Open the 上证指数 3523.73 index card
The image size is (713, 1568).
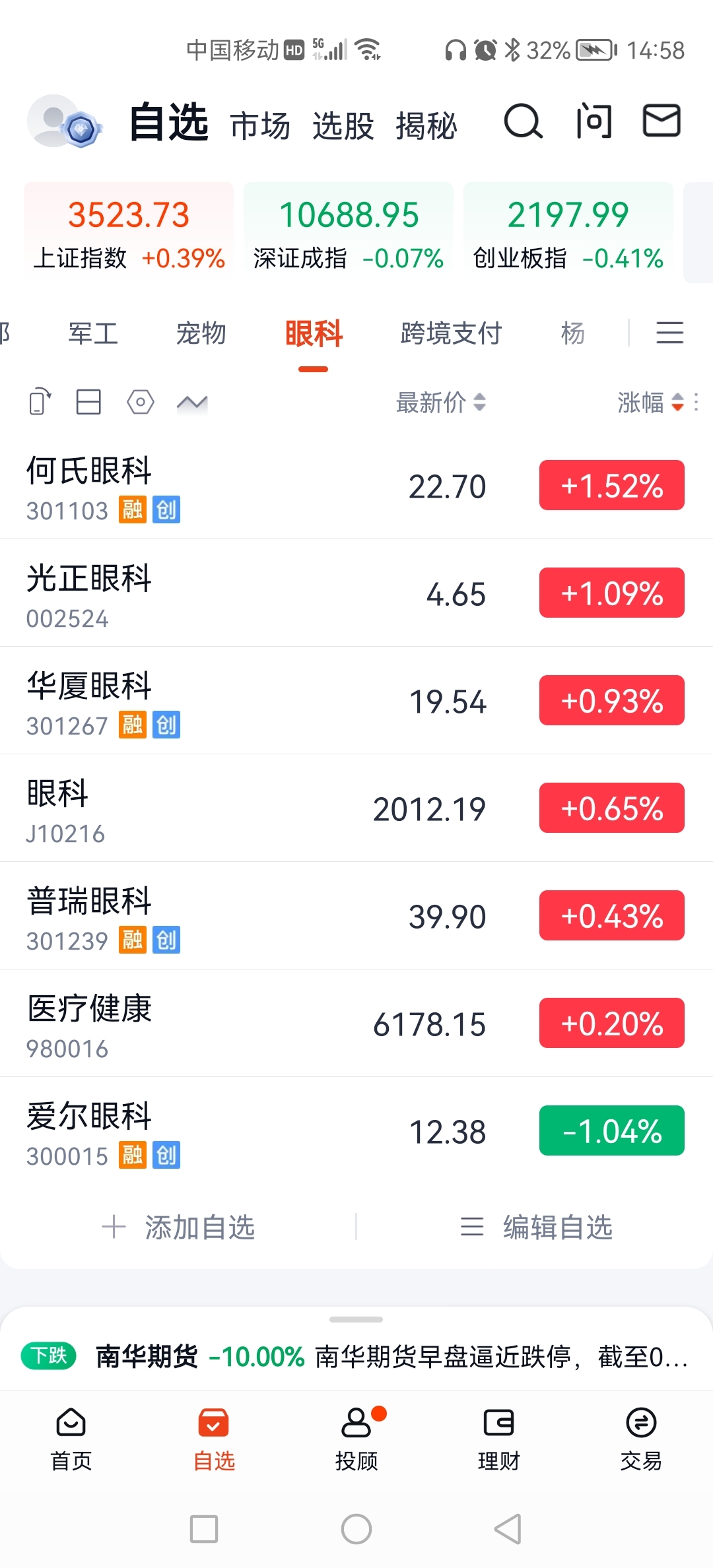(129, 232)
